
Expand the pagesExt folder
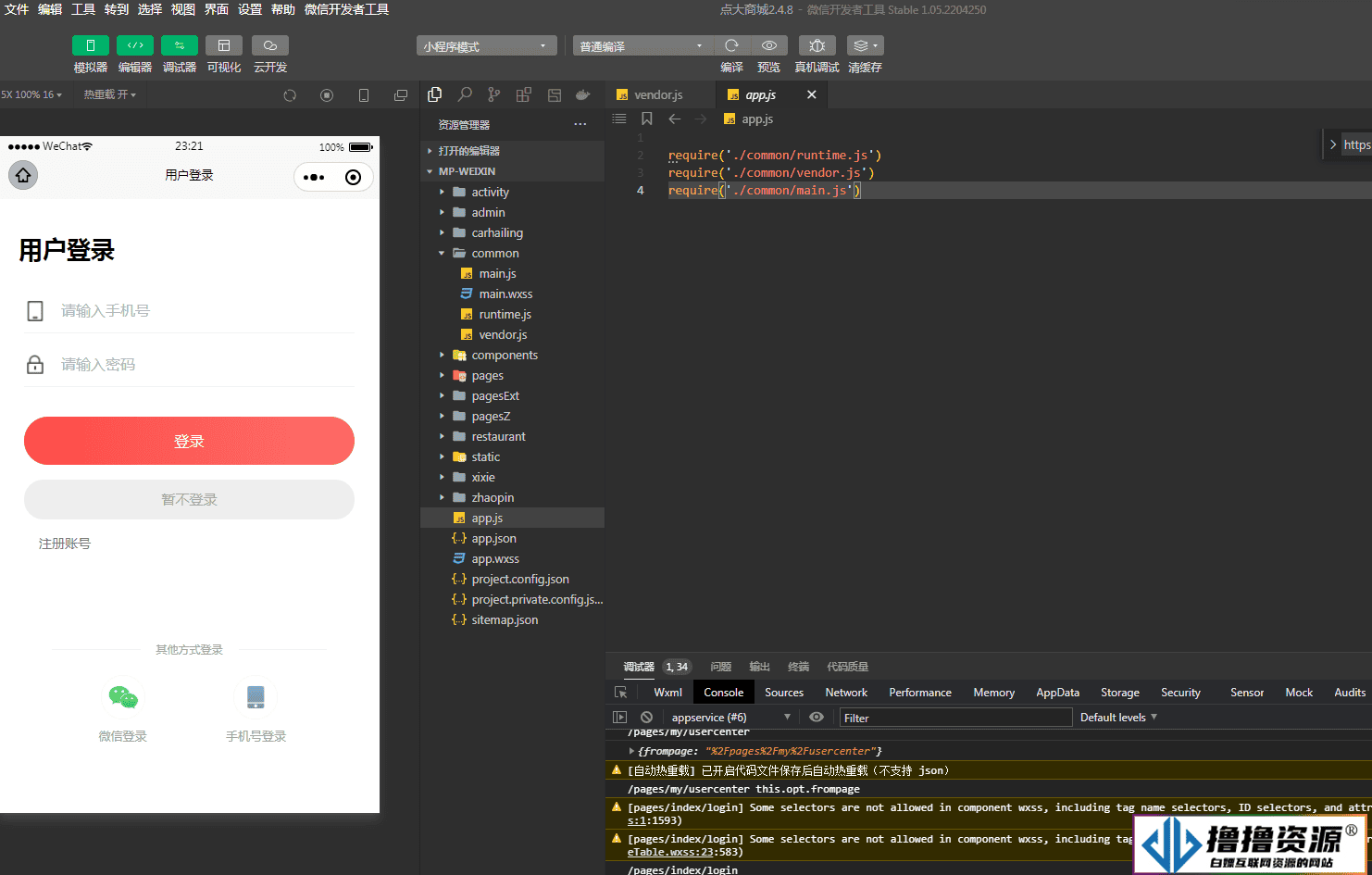[512, 395]
